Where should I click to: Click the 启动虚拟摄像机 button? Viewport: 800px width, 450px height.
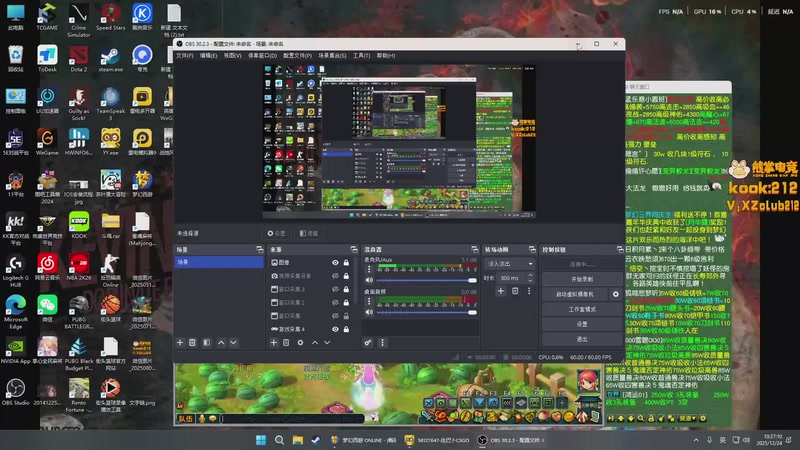click(575, 294)
